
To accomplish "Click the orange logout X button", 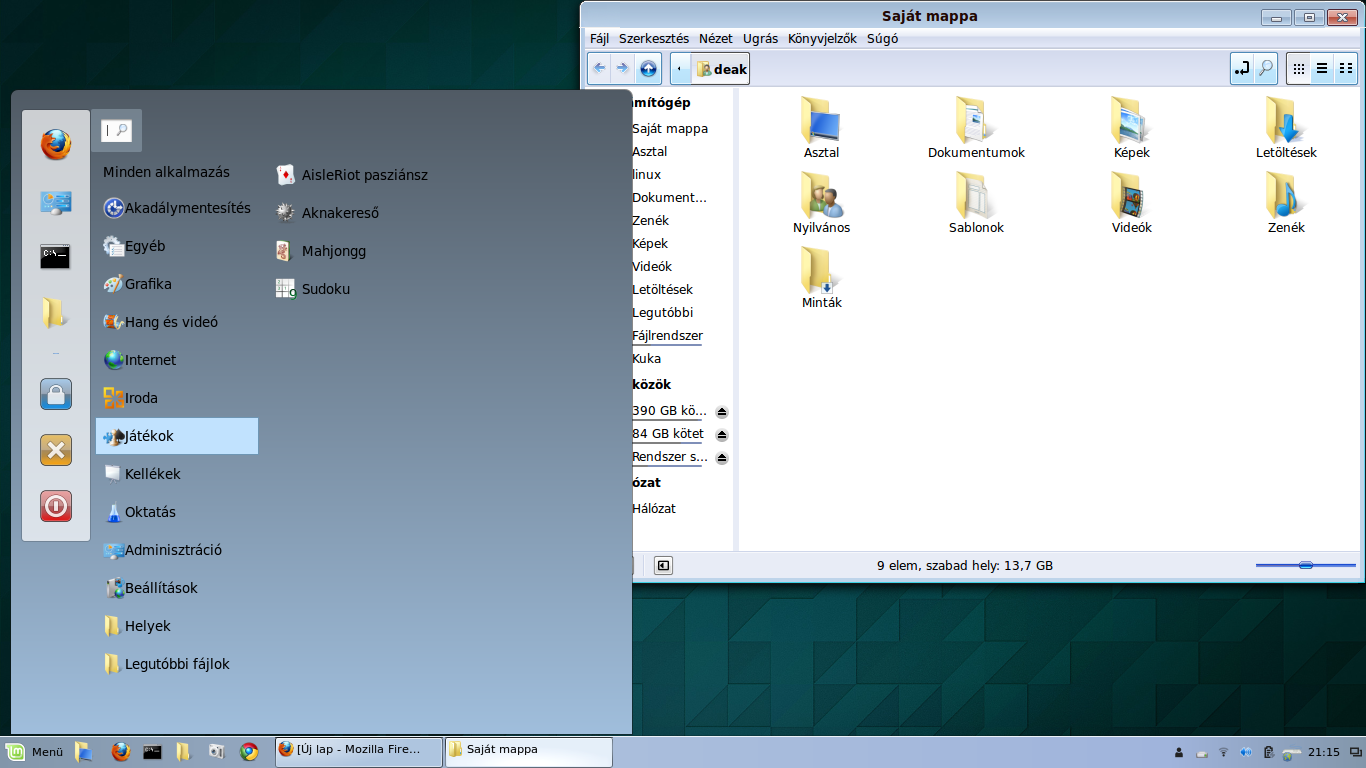I will [x=56, y=450].
